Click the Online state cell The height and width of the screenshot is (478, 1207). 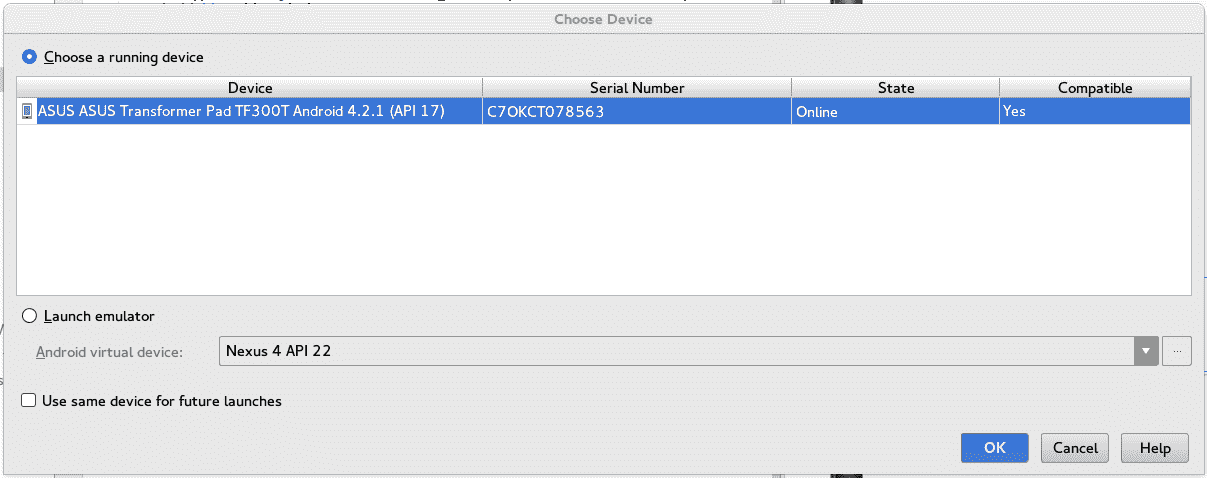[x=896, y=112]
